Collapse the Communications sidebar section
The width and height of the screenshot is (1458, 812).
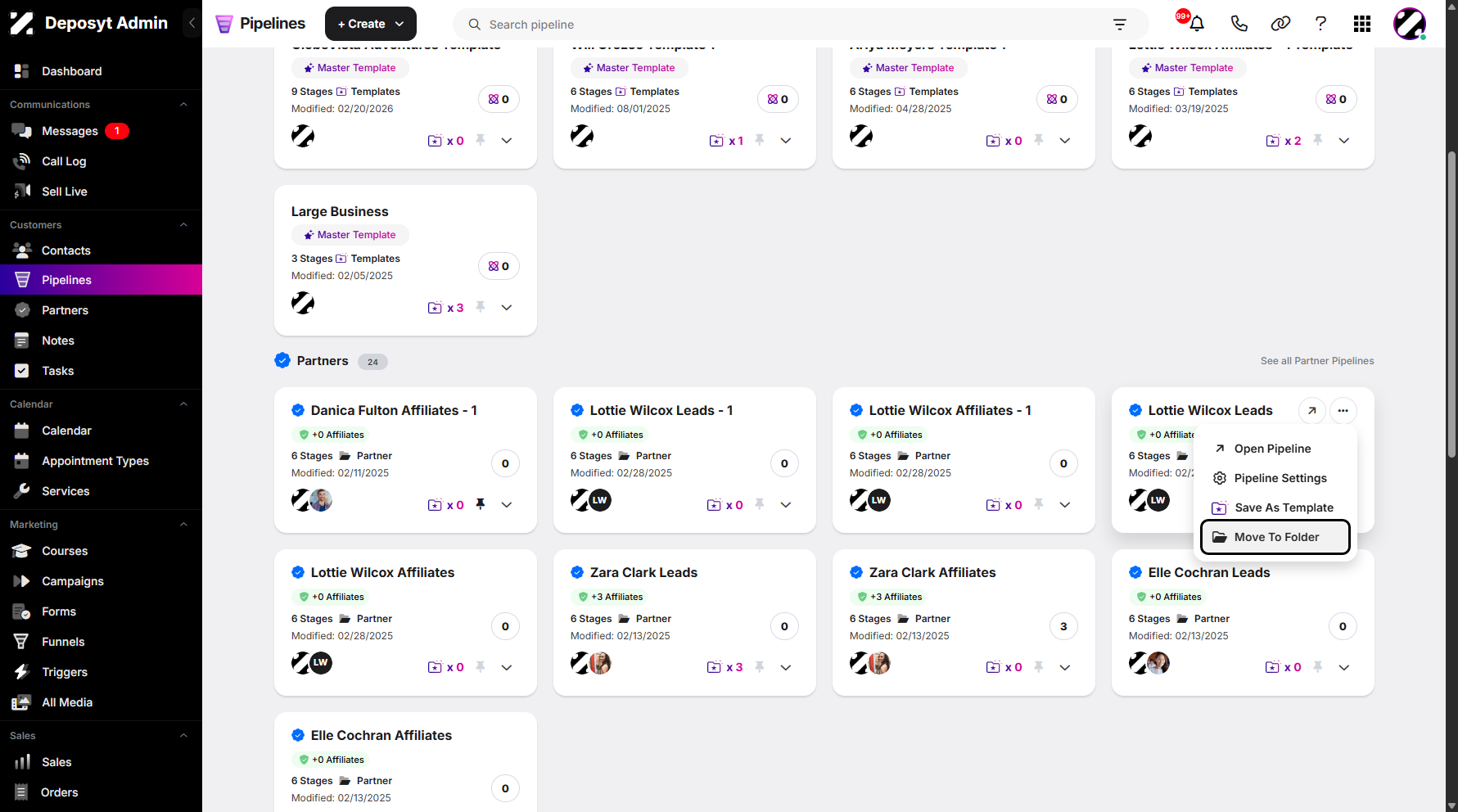pos(183,105)
